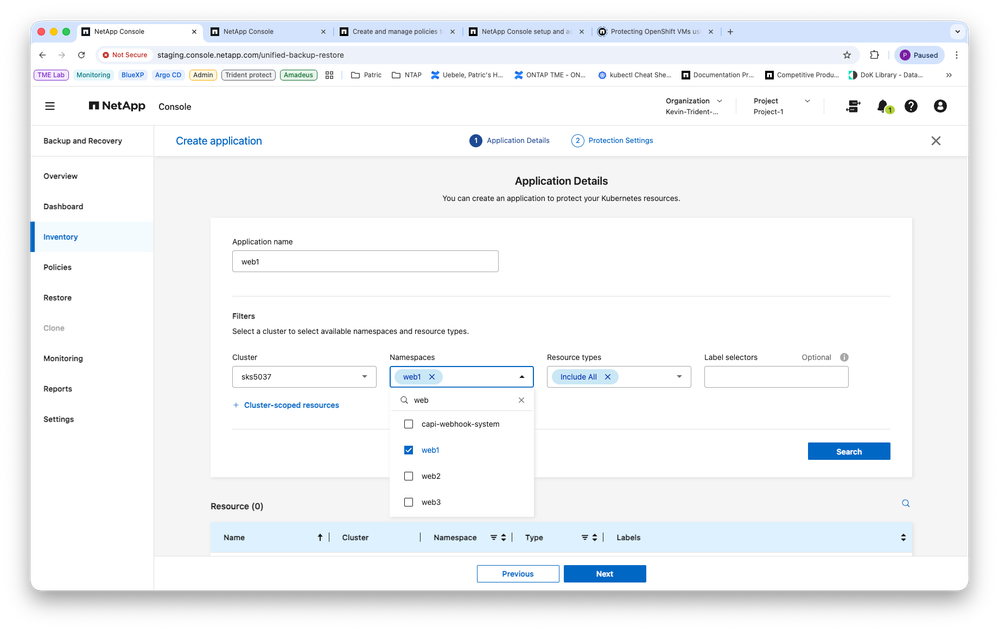Reload the page in browser
The width and height of the screenshot is (999, 631).
82,55
